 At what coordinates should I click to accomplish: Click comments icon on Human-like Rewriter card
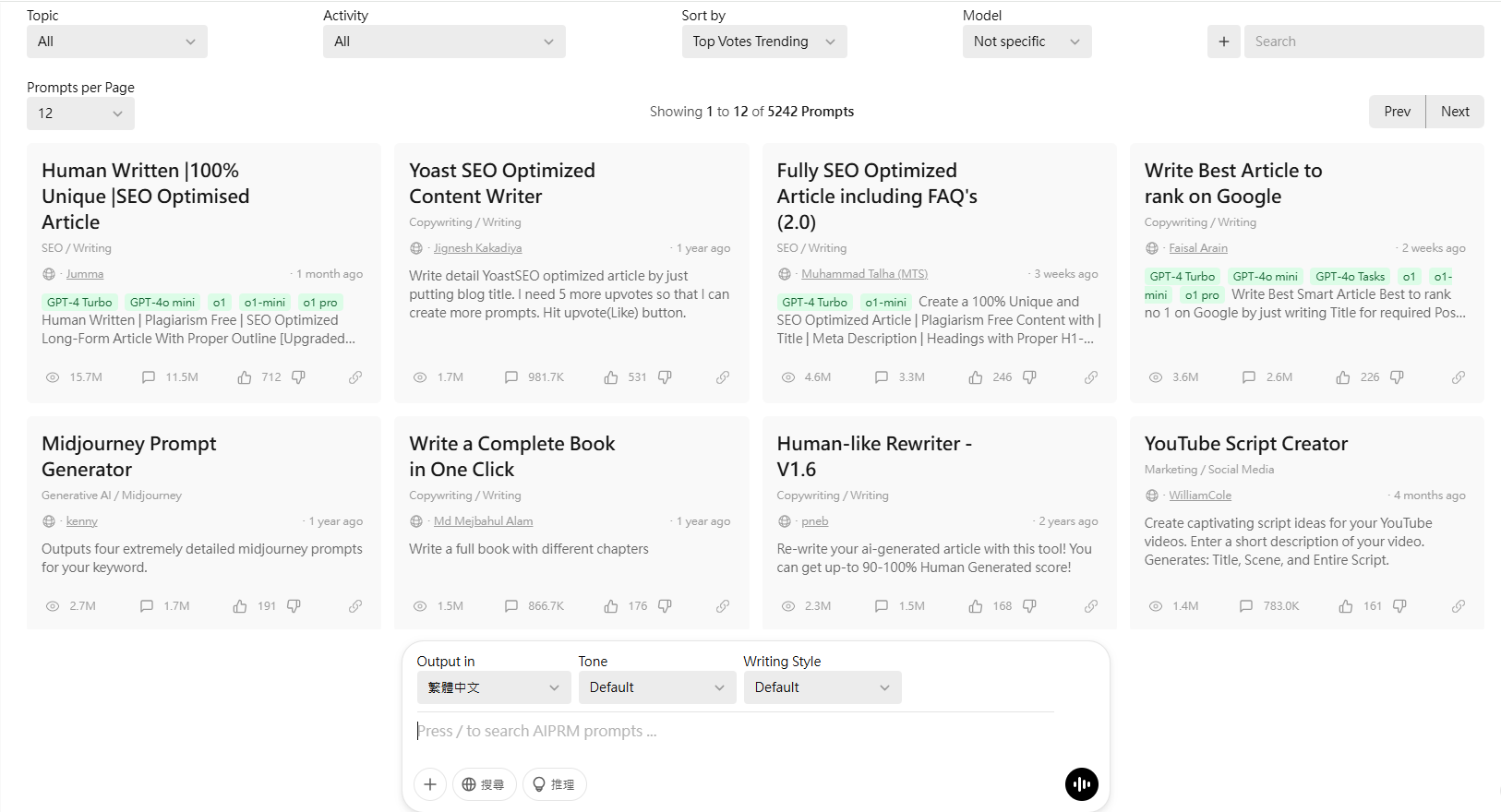pos(882,606)
